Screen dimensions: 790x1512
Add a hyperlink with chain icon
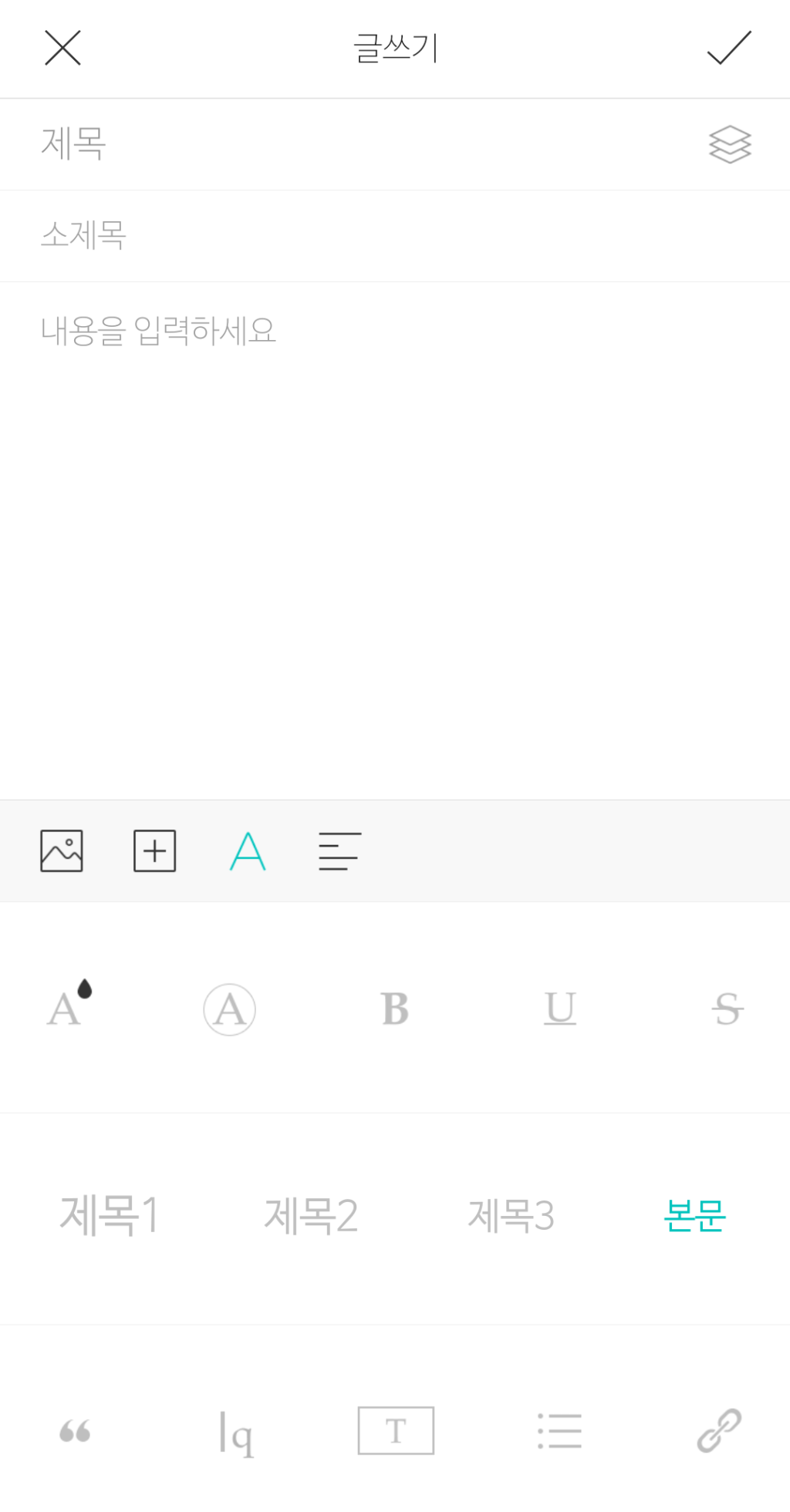coord(720,1430)
